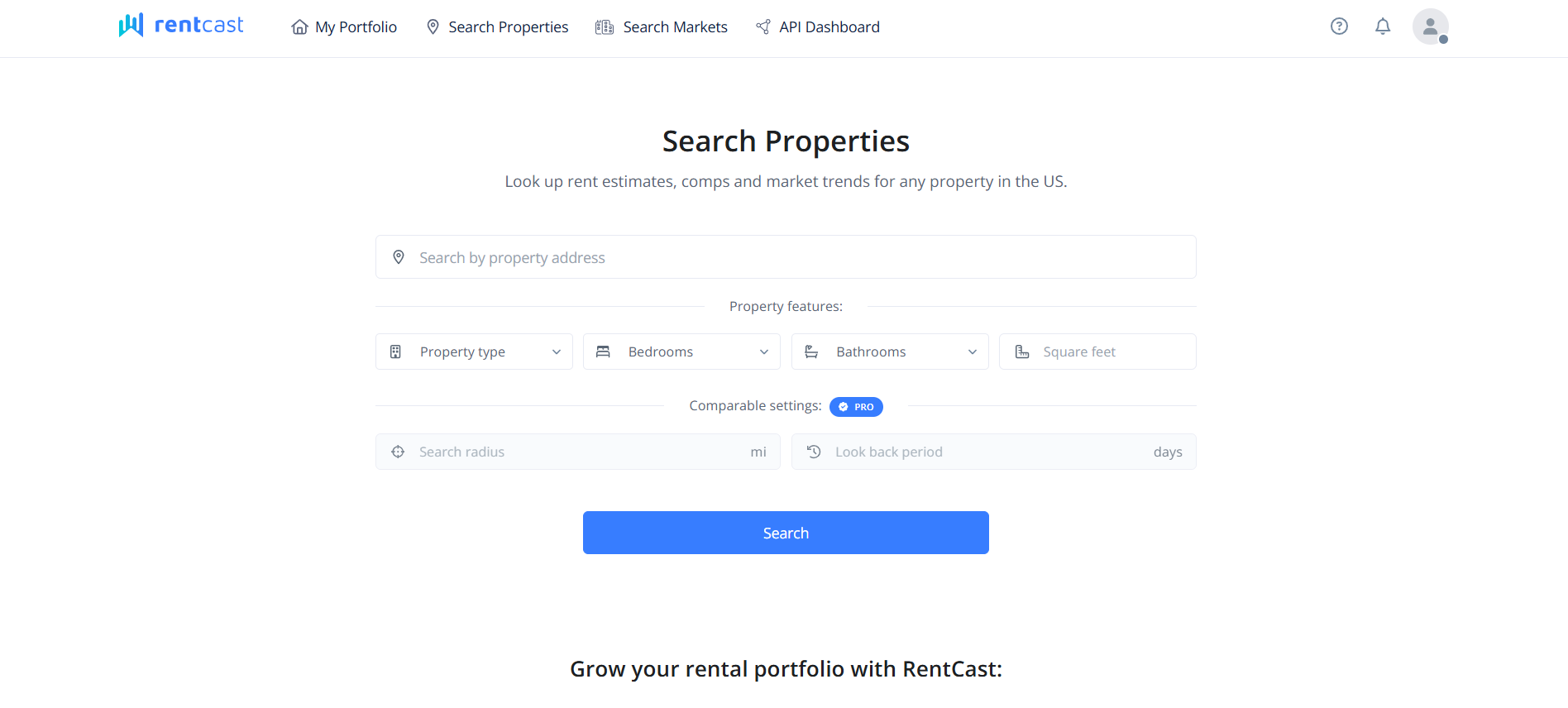Click the rentcast logo

point(181,26)
